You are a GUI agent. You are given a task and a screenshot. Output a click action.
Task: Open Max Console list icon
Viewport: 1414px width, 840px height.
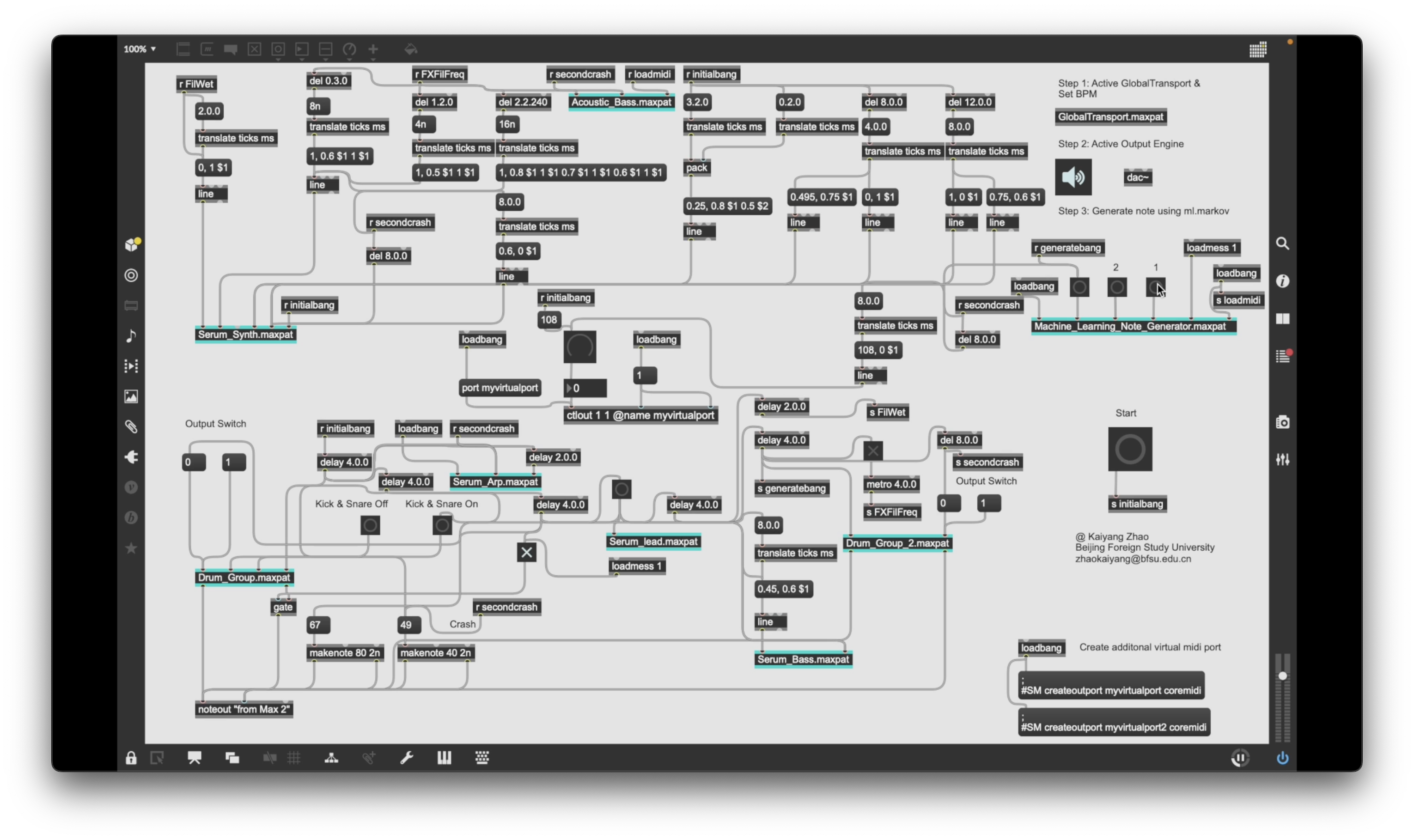1283,356
